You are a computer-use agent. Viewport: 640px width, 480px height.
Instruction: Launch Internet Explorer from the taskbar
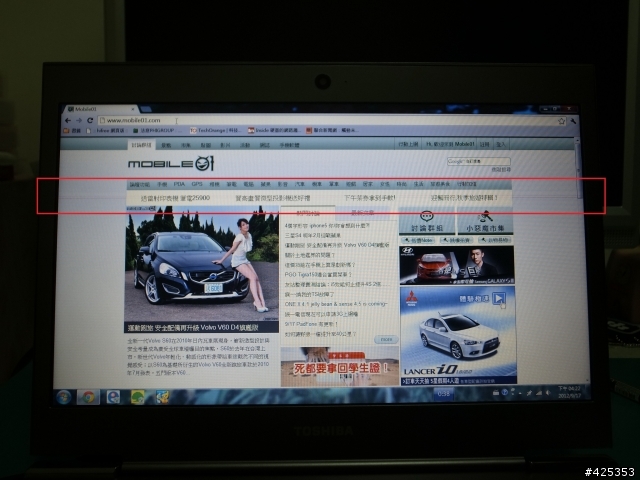click(113, 397)
